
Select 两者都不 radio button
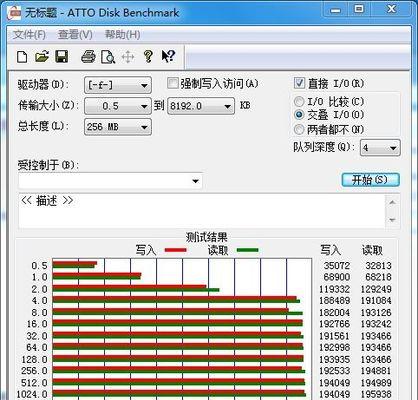tap(299, 129)
